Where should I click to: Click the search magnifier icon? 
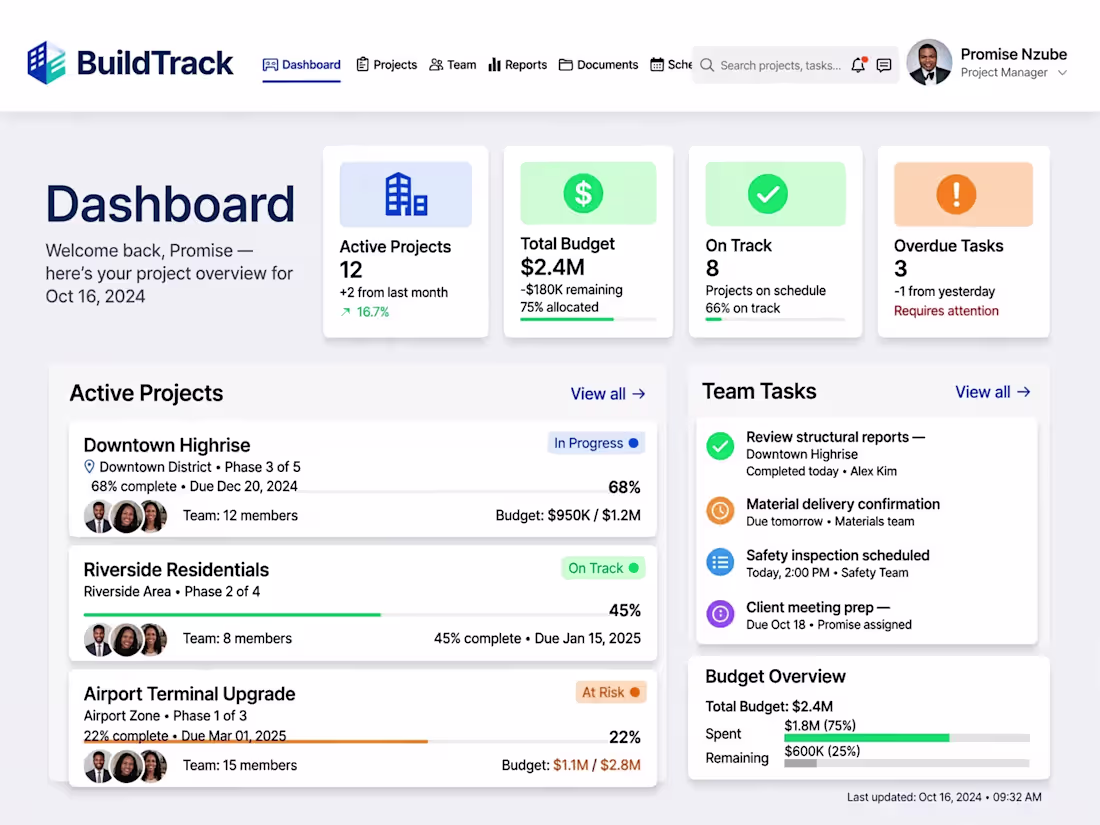707,65
